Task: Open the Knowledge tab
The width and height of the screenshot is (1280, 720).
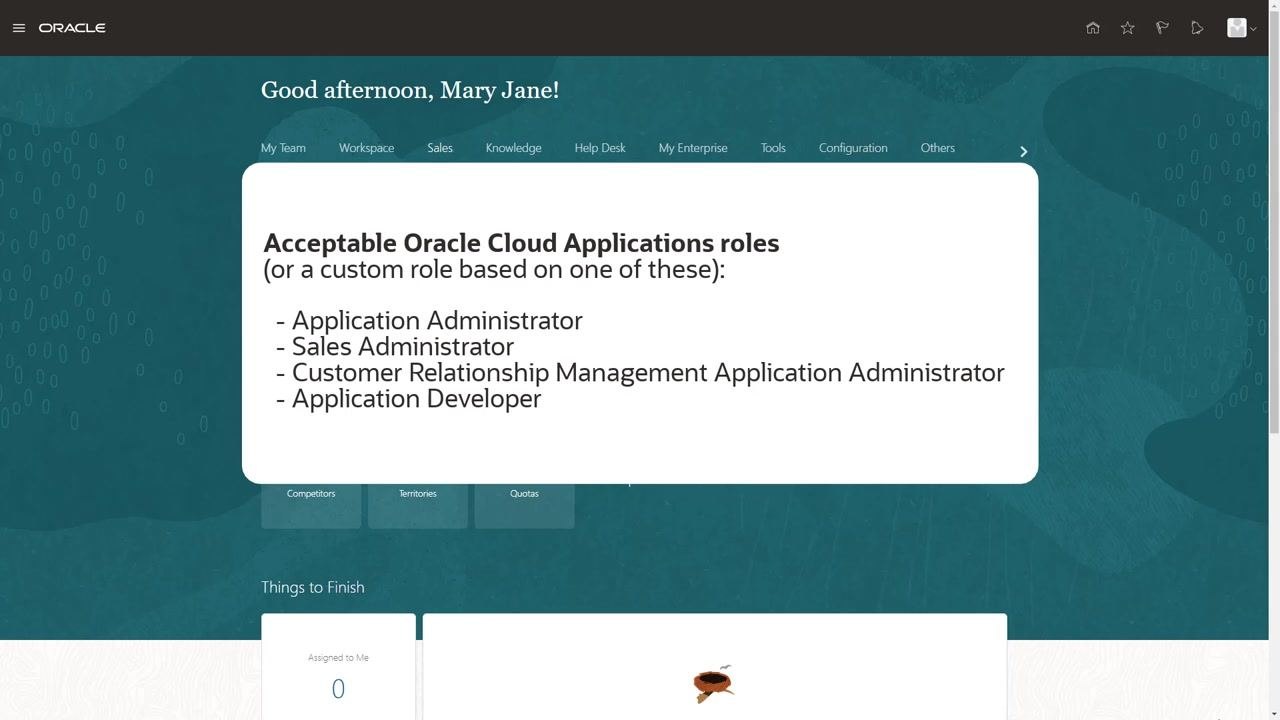Action: pyautogui.click(x=513, y=148)
